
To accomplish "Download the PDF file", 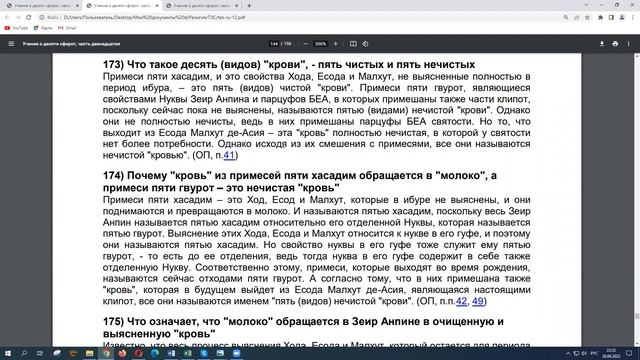I will pyautogui.click(x=602, y=44).
